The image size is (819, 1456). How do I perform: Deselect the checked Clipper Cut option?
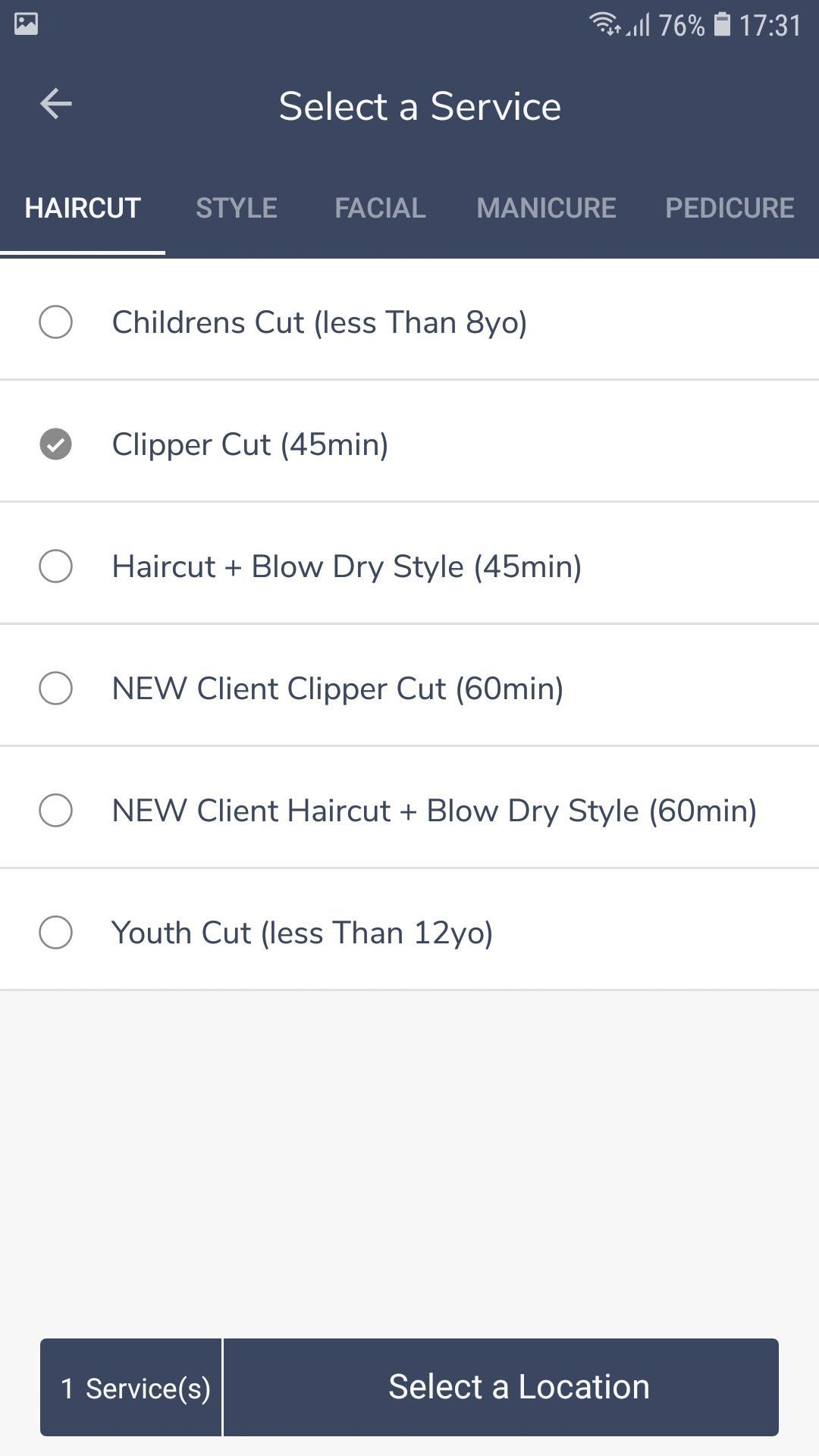coord(55,444)
